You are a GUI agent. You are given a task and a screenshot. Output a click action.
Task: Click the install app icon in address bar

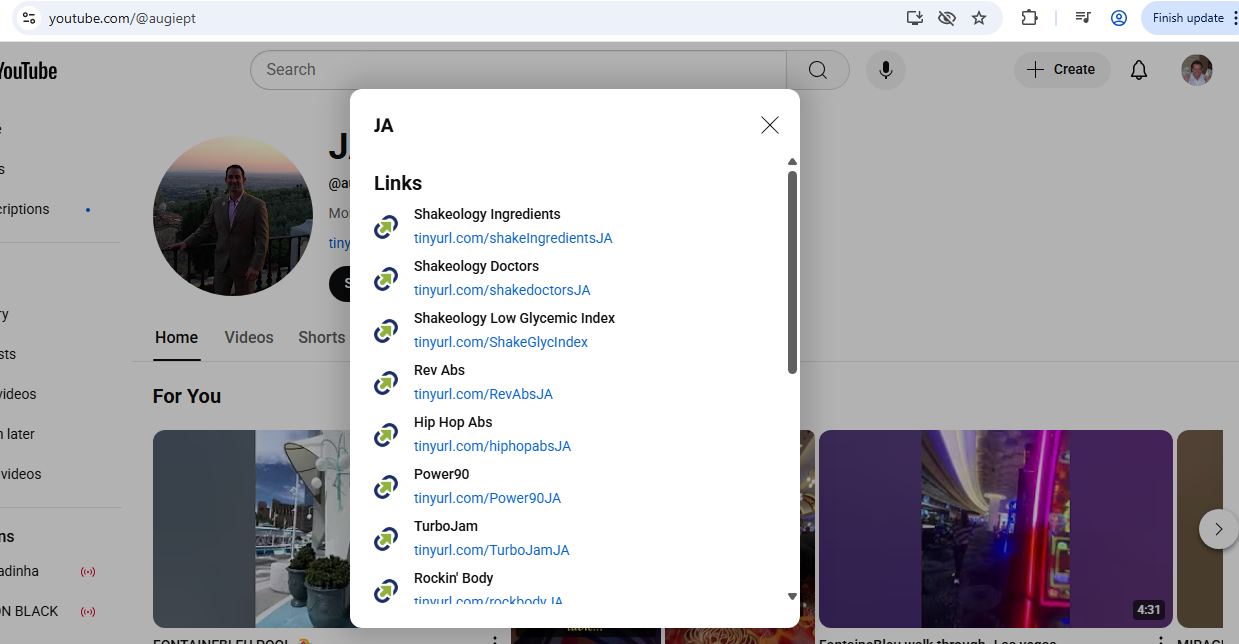(x=914, y=18)
